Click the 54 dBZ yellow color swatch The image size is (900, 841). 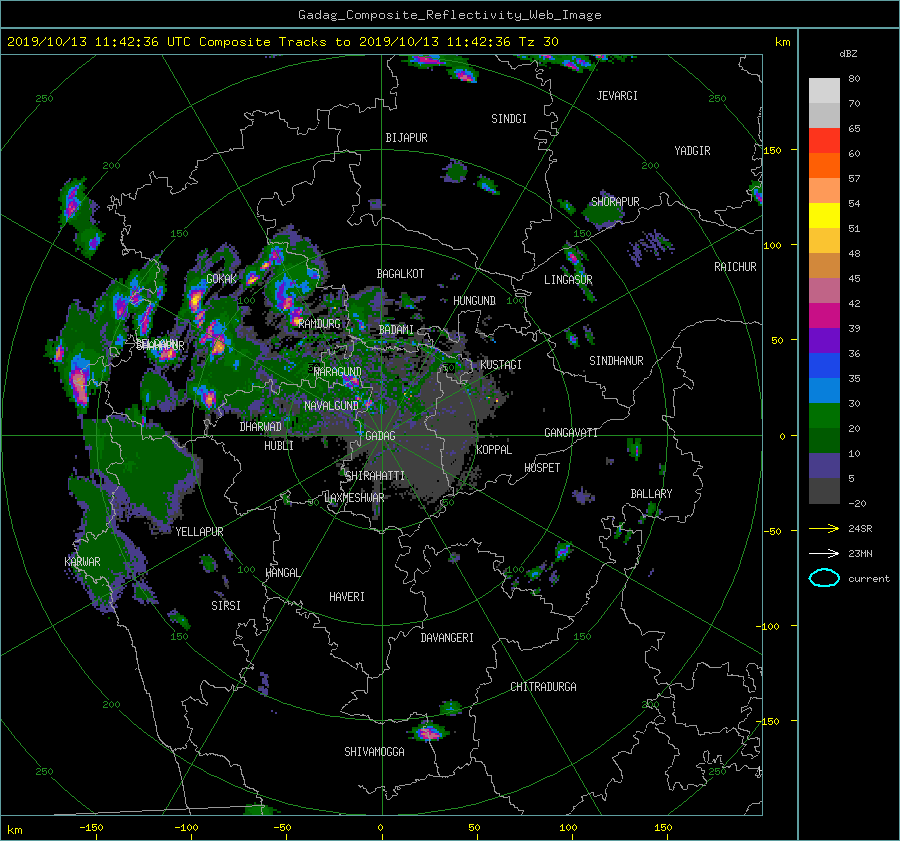tap(824, 215)
